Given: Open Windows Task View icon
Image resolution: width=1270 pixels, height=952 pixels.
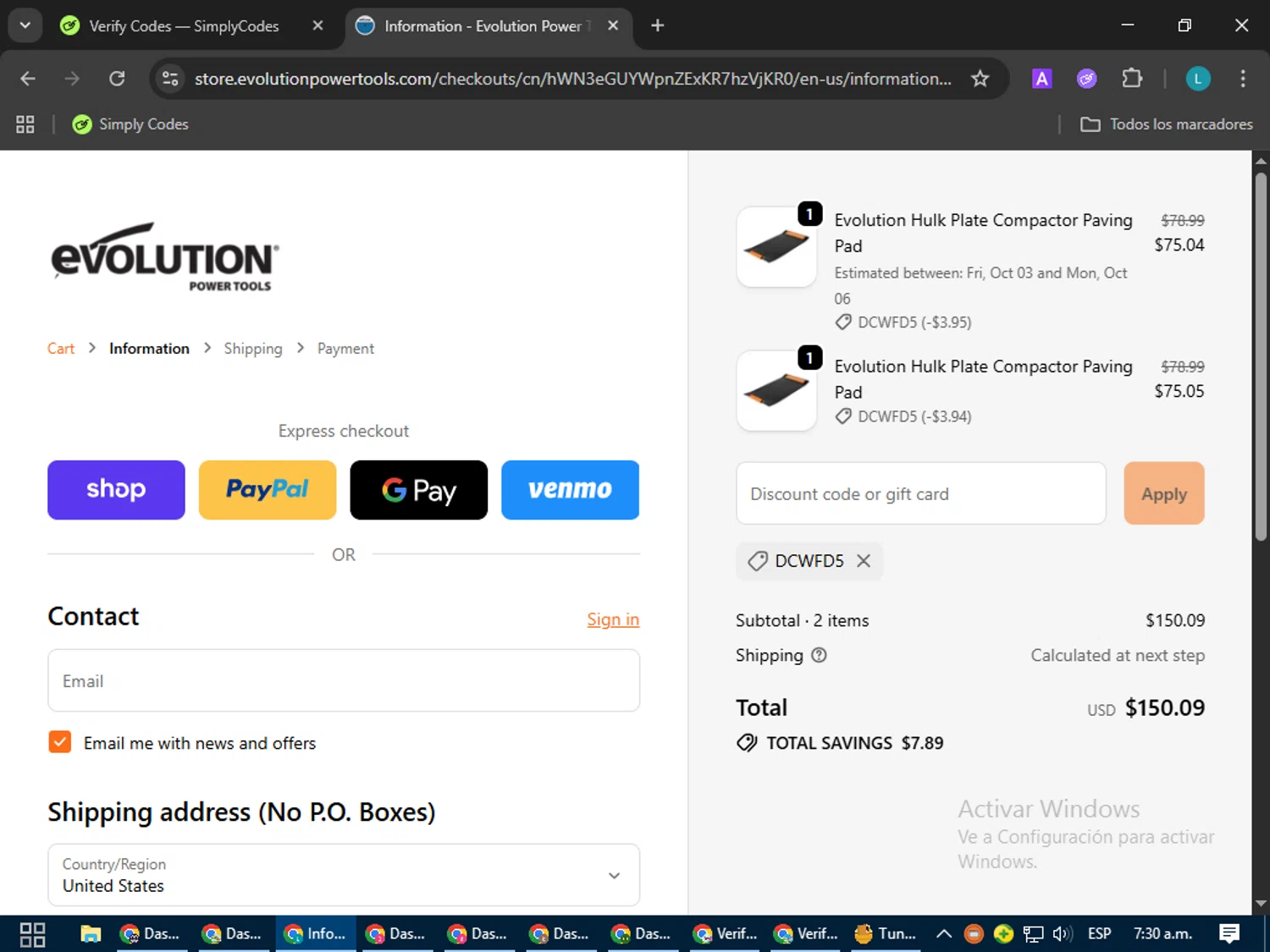Looking at the screenshot, I should (32, 934).
